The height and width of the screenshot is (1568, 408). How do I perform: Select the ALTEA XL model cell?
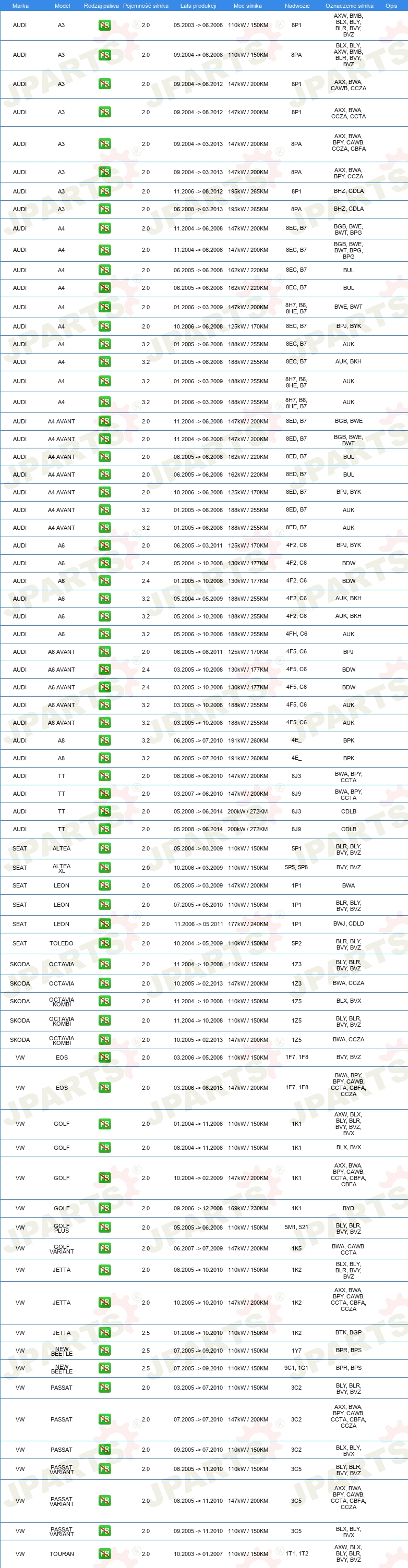[x=62, y=869]
